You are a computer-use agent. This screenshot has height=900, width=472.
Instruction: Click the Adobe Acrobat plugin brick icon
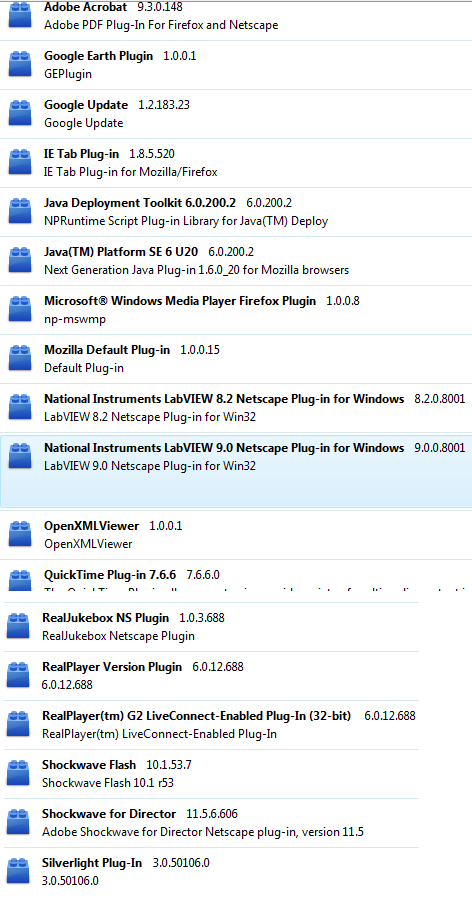(20, 15)
